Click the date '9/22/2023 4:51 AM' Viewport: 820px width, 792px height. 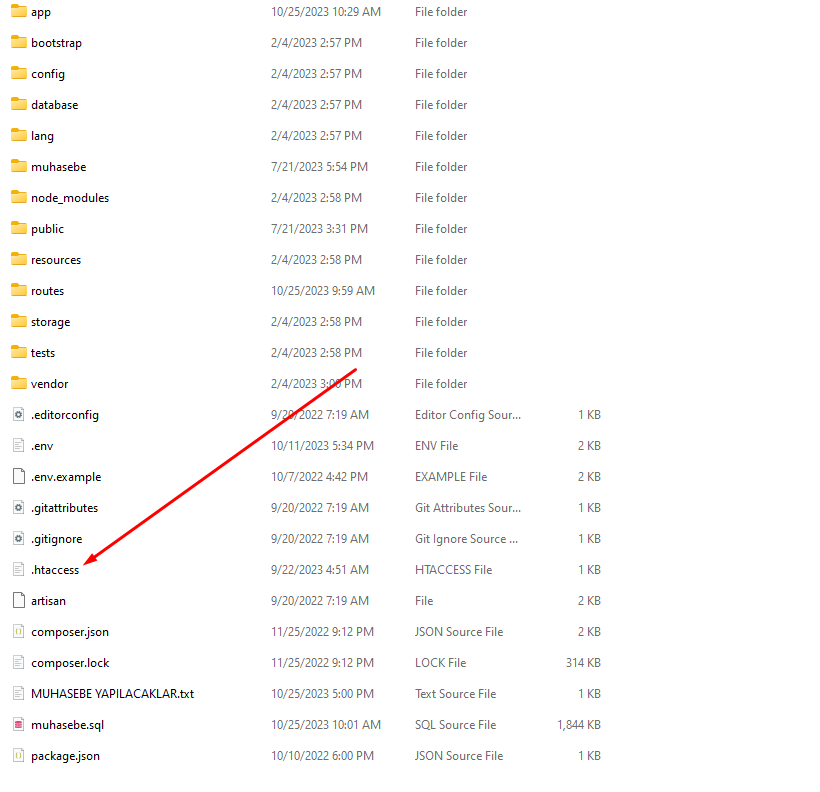[320, 570]
